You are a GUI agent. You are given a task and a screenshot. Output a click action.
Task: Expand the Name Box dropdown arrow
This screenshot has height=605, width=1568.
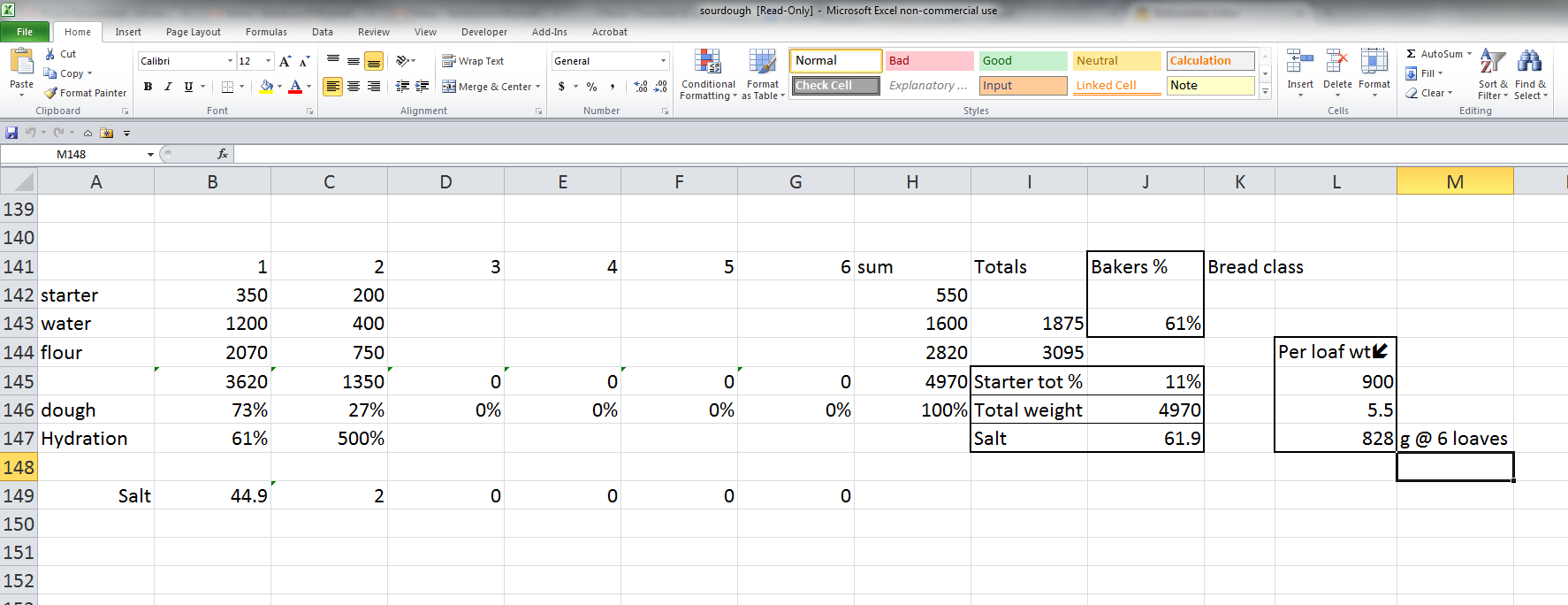coord(150,154)
